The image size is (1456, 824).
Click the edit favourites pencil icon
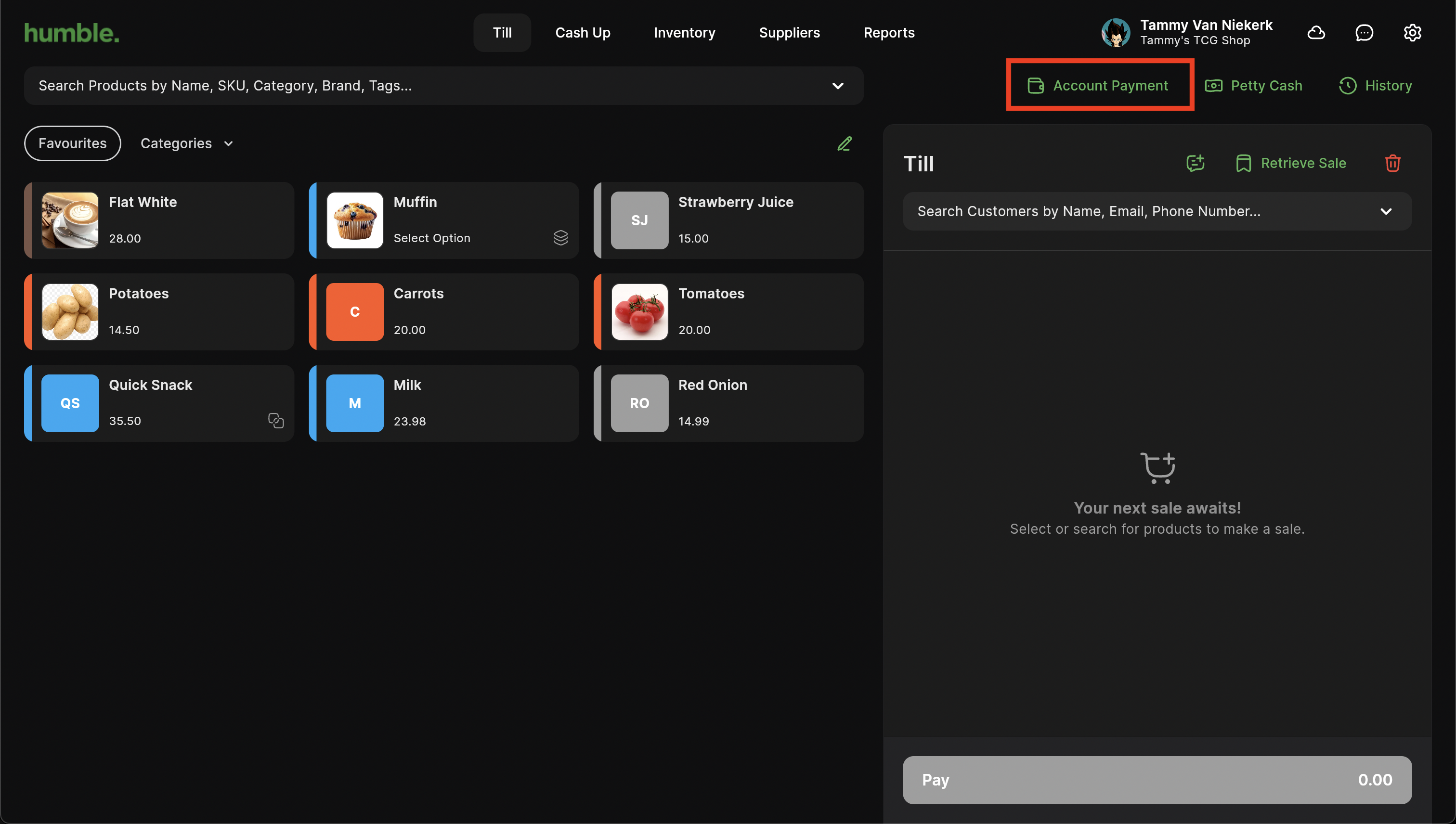tap(844, 144)
